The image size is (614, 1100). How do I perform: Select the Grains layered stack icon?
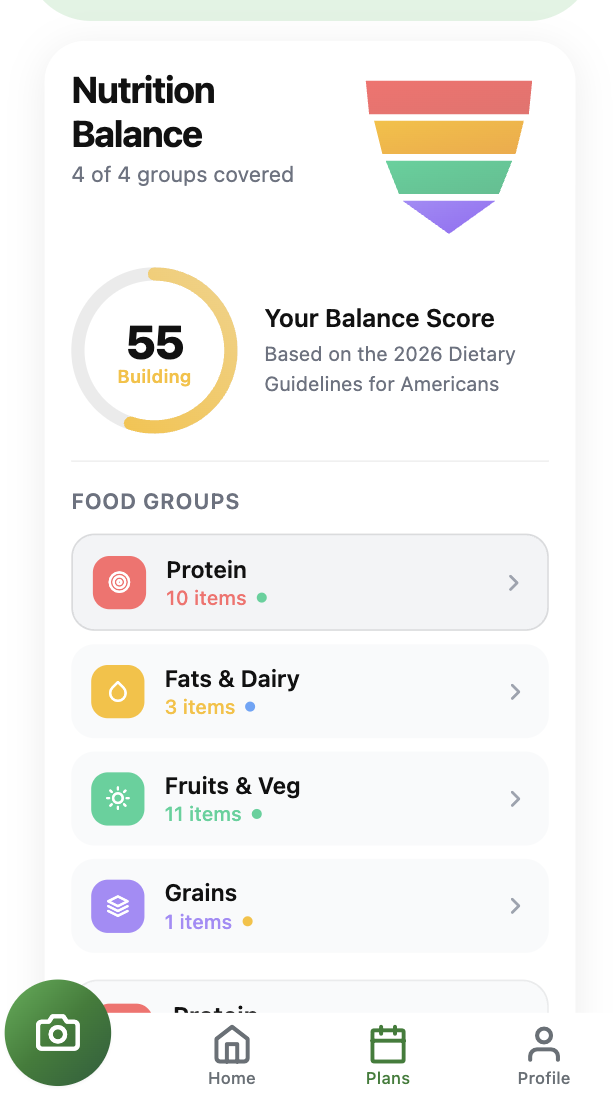(118, 906)
